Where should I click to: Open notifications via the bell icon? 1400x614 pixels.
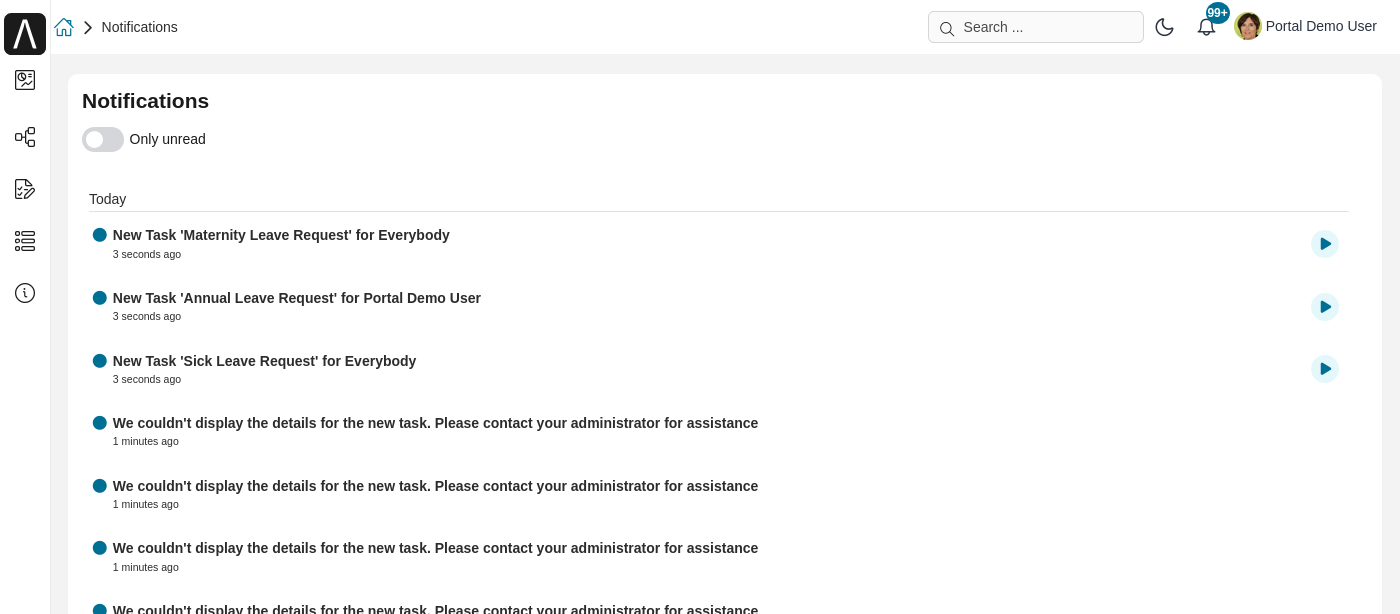(x=1206, y=27)
